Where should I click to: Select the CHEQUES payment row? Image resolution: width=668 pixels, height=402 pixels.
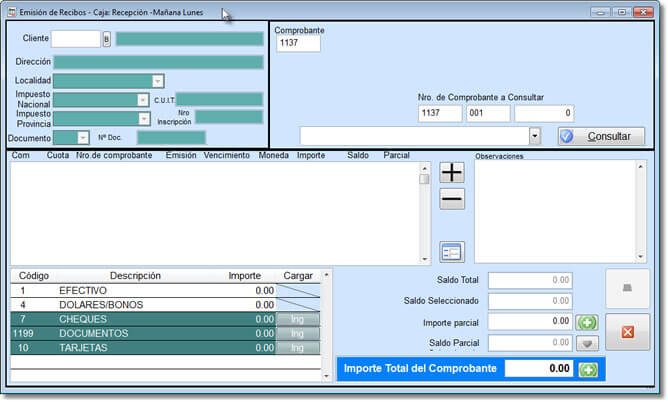click(x=165, y=319)
